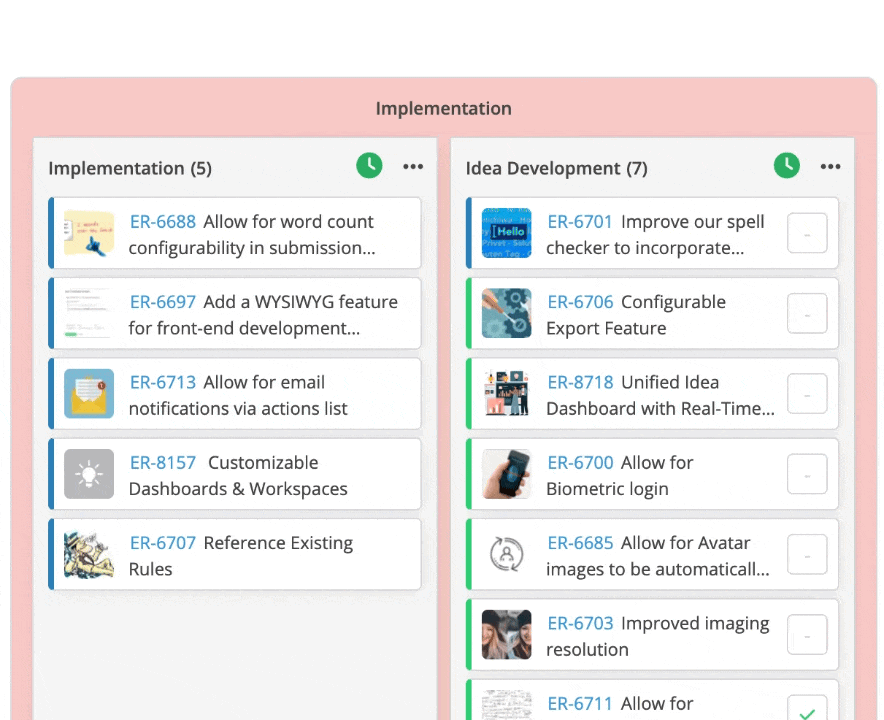Screen dimensions: 884x720
Task: Open idea link ER-6706
Action: [x=580, y=302]
